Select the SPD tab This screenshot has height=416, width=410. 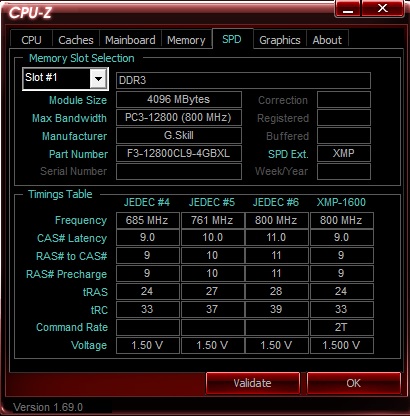(x=232, y=39)
